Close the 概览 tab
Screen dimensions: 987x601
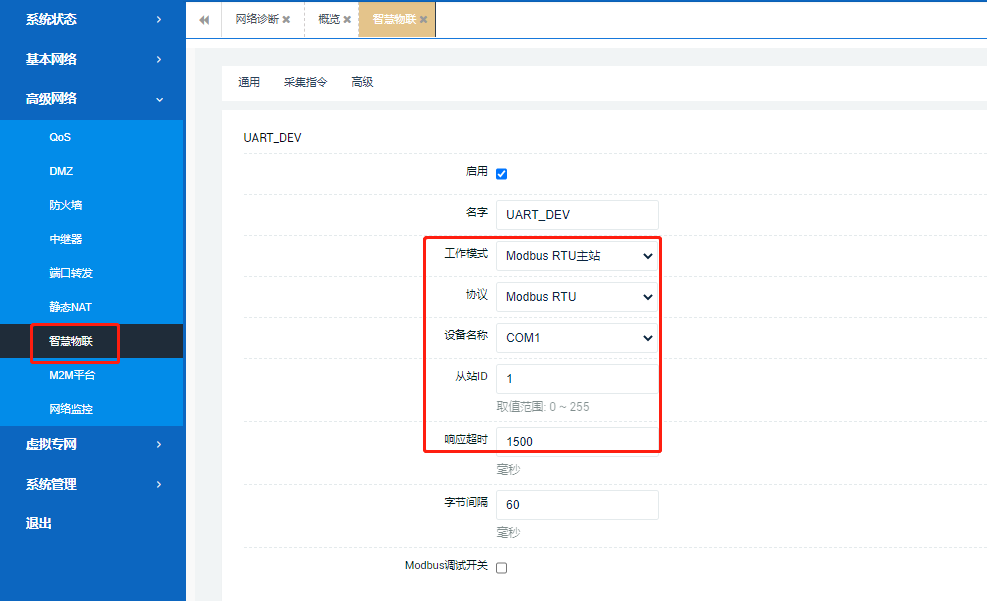pos(347,19)
